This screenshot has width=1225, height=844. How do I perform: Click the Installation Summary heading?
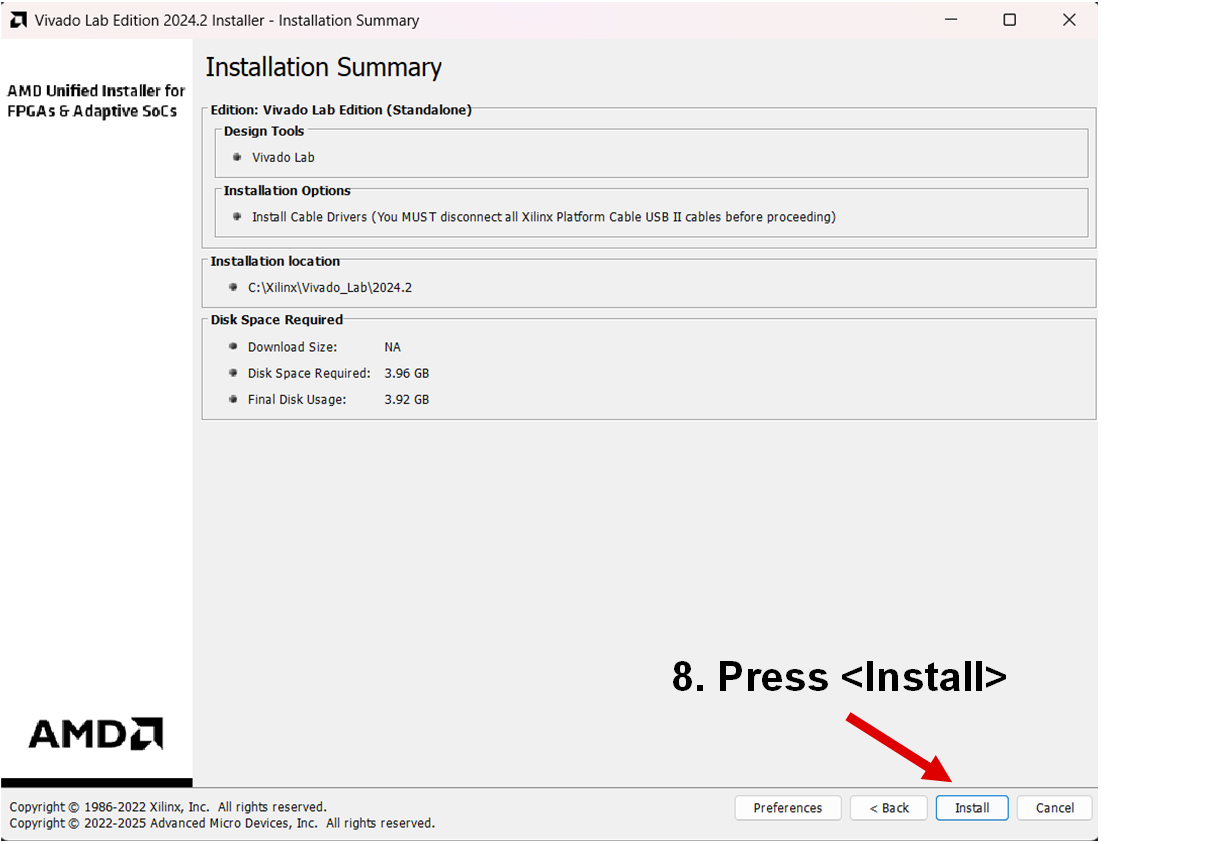323,67
